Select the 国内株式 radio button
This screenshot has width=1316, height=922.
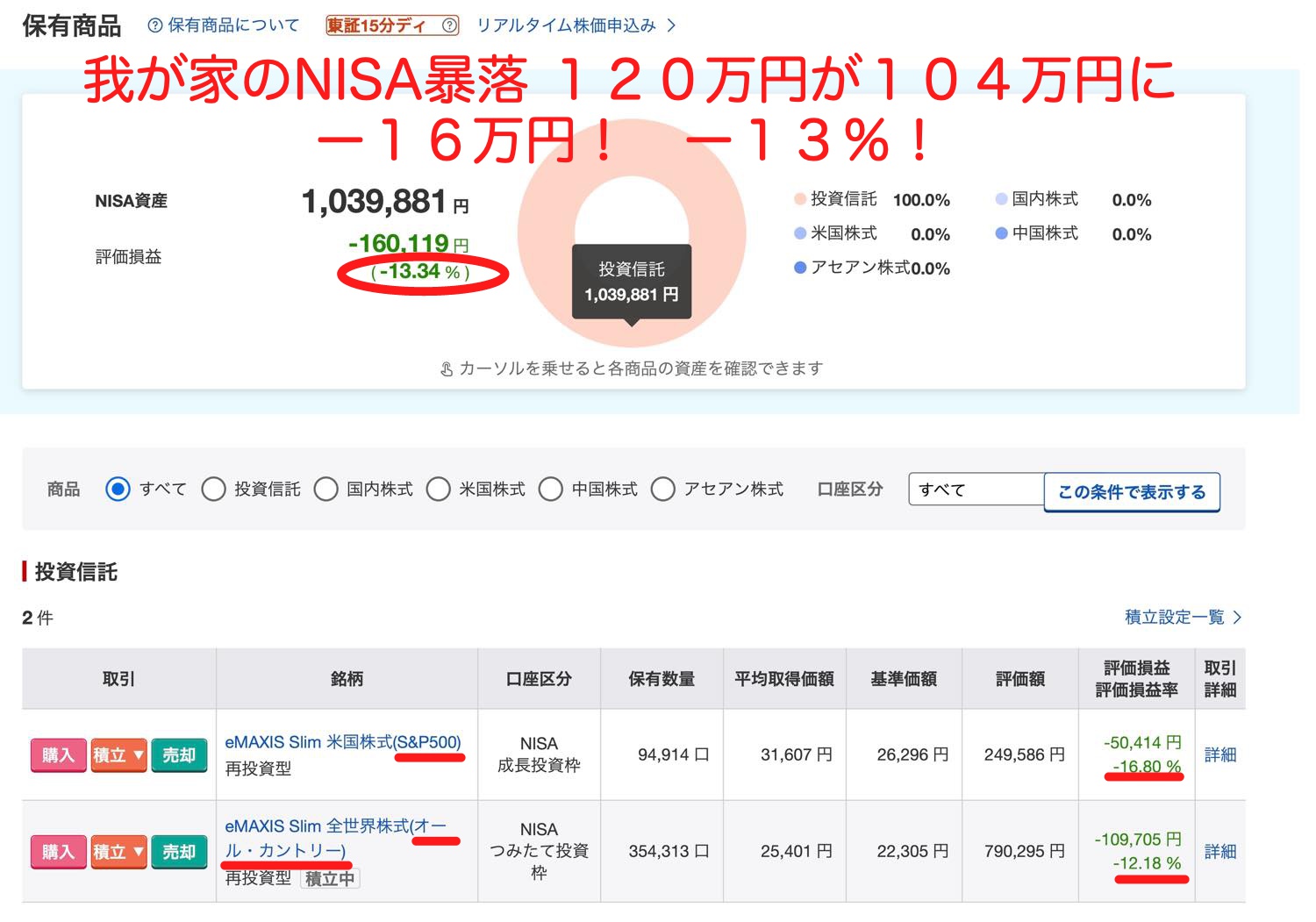click(325, 489)
